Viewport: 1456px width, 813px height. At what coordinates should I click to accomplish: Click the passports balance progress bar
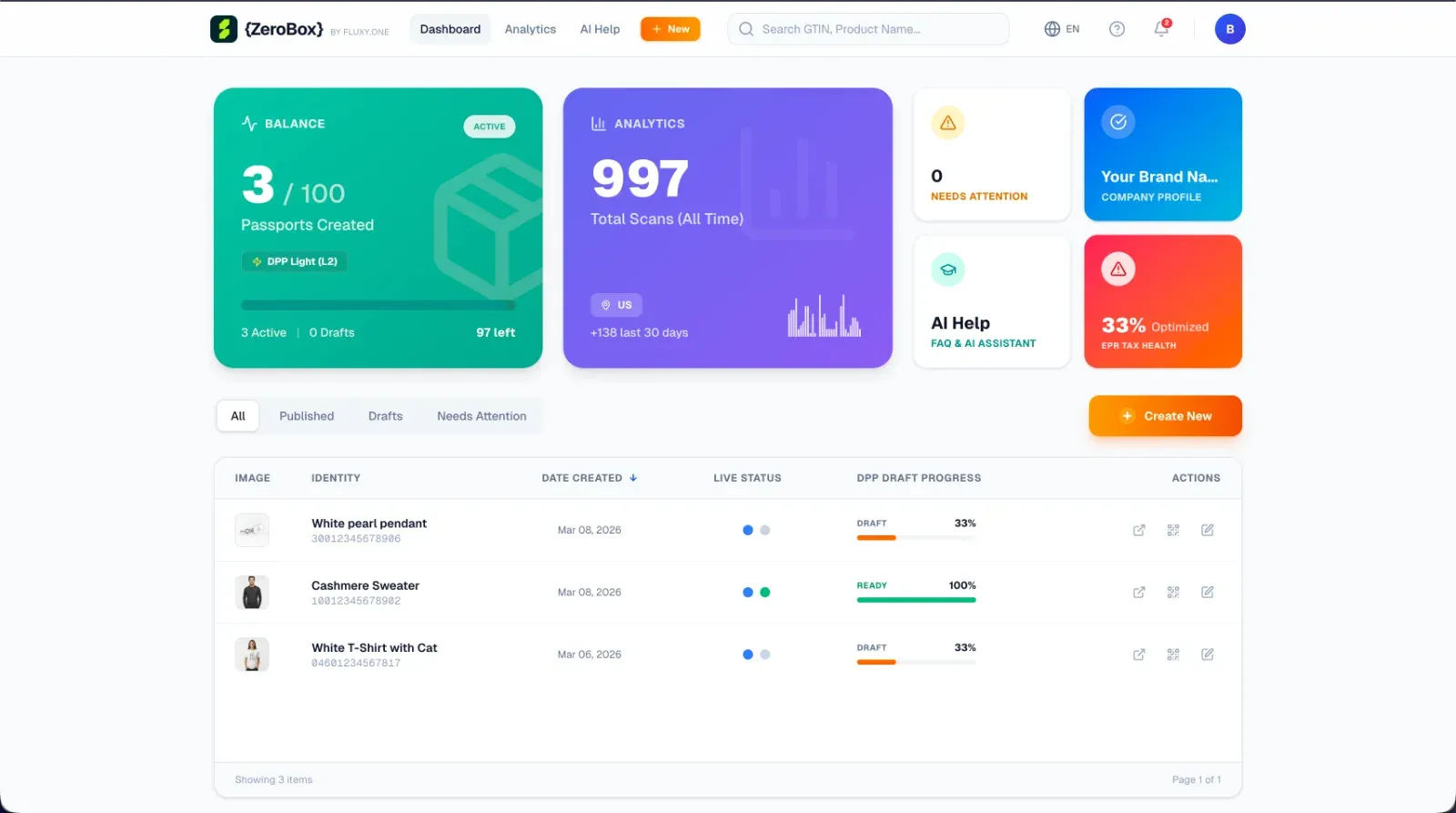tap(378, 305)
